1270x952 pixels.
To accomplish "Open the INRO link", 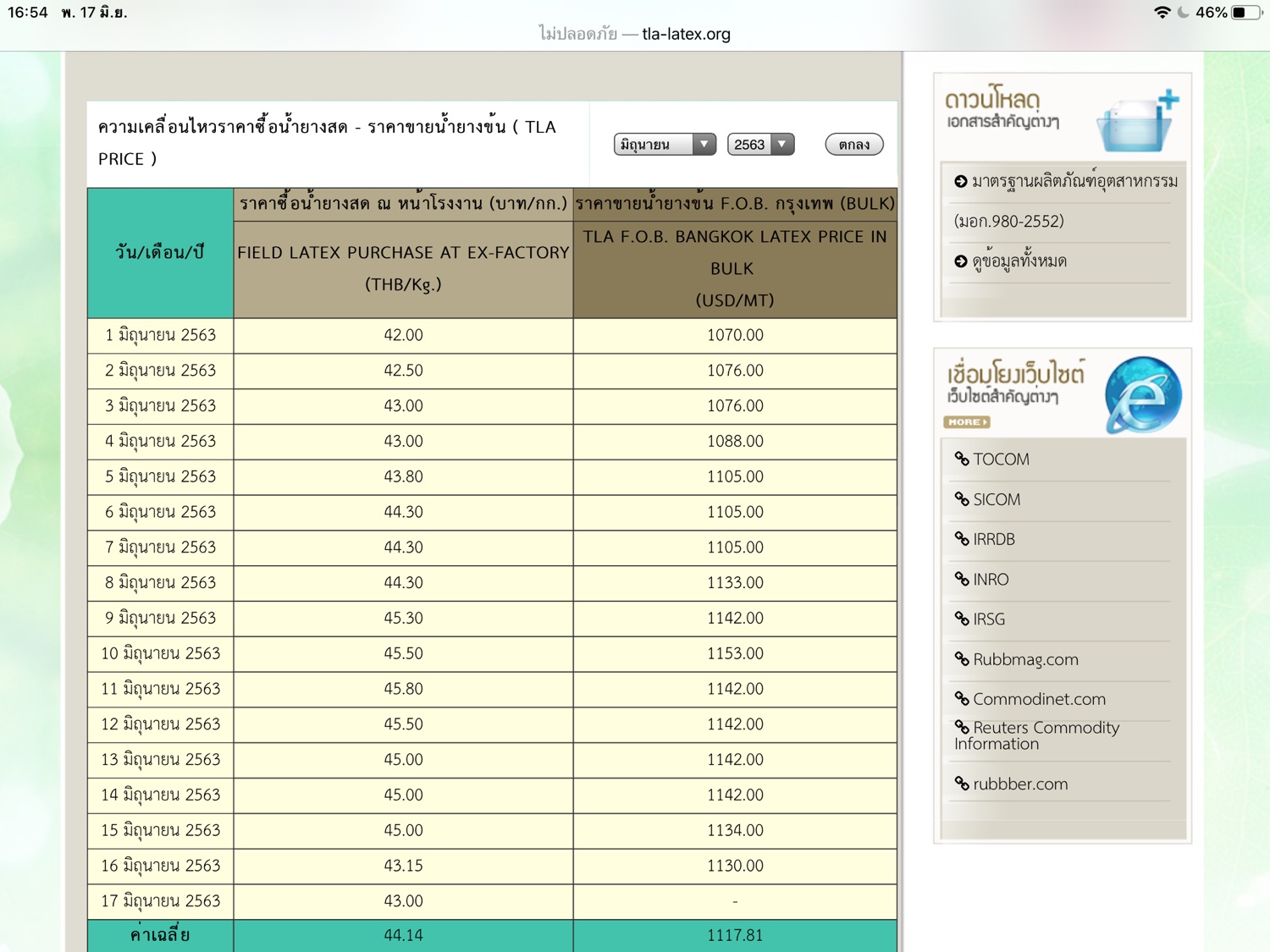I will click(991, 580).
